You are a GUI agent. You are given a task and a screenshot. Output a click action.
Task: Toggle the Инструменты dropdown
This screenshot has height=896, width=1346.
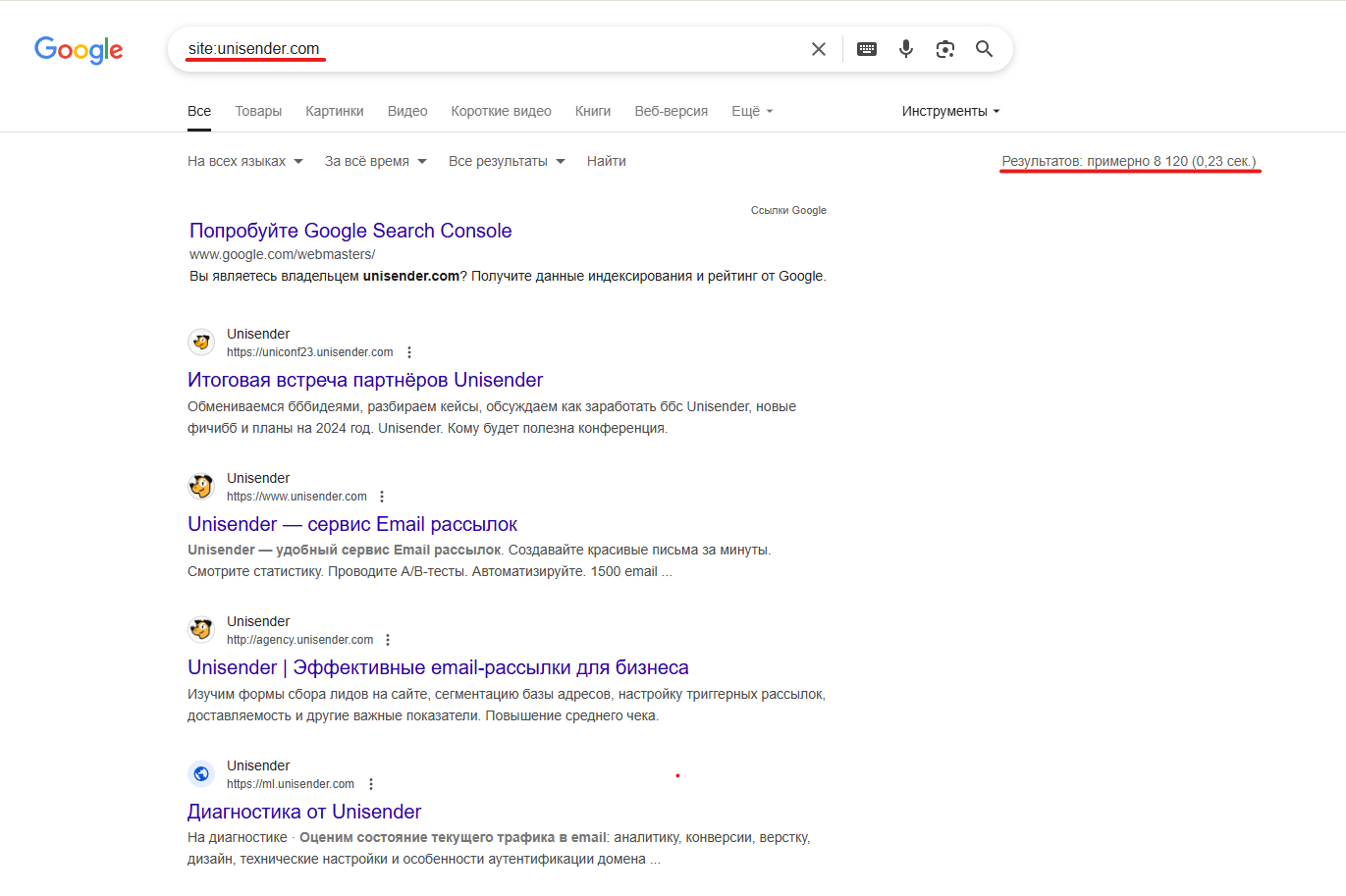click(x=950, y=111)
